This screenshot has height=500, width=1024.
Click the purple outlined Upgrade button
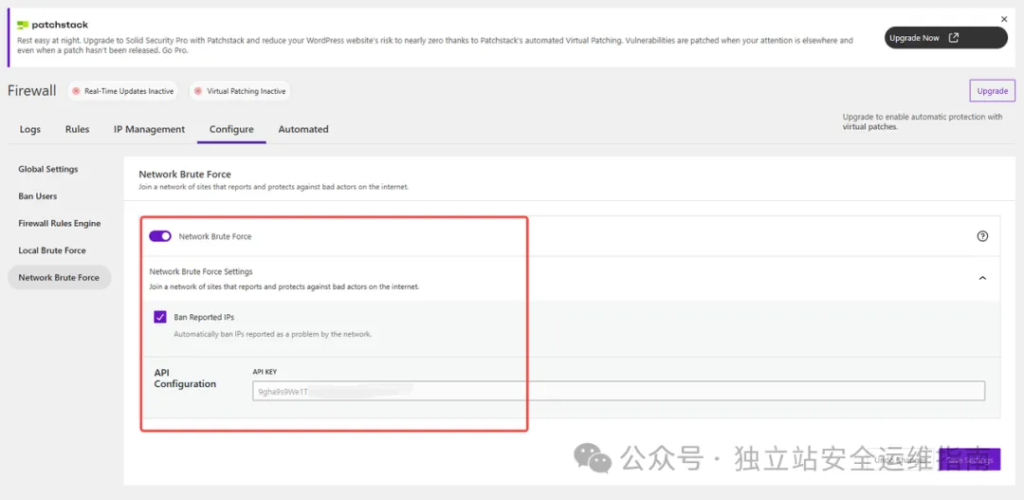click(x=992, y=91)
